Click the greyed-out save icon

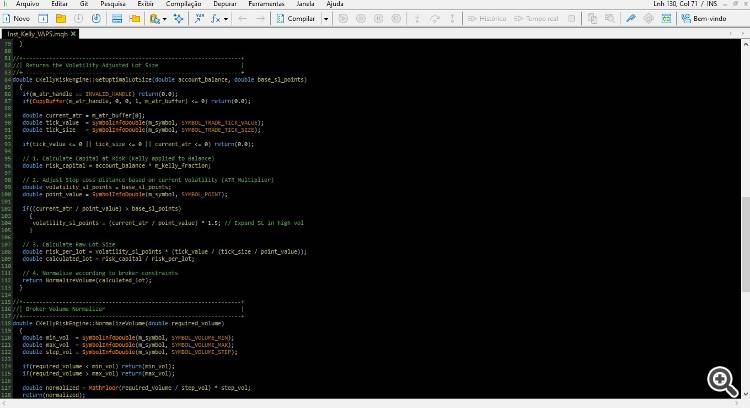click(78, 19)
